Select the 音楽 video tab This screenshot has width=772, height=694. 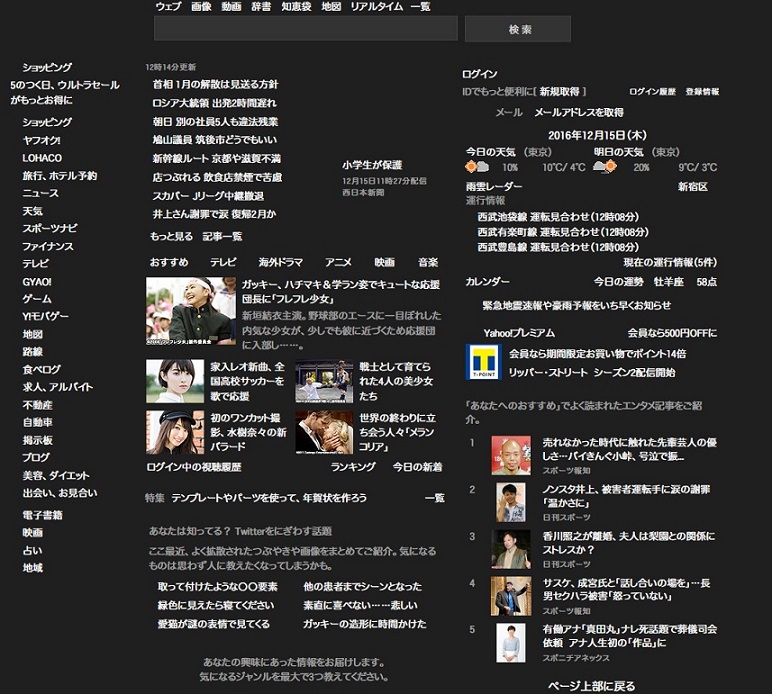(x=428, y=262)
